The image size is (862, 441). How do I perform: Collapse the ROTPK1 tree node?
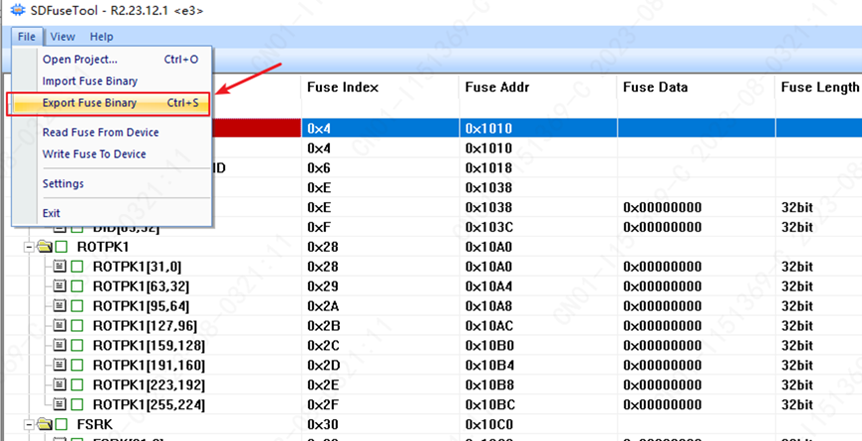29,246
